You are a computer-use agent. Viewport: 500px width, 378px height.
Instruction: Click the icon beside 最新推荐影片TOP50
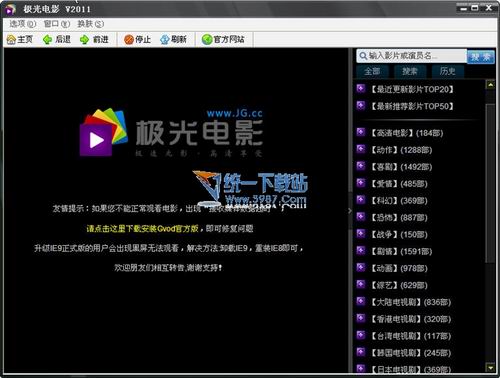(x=361, y=106)
